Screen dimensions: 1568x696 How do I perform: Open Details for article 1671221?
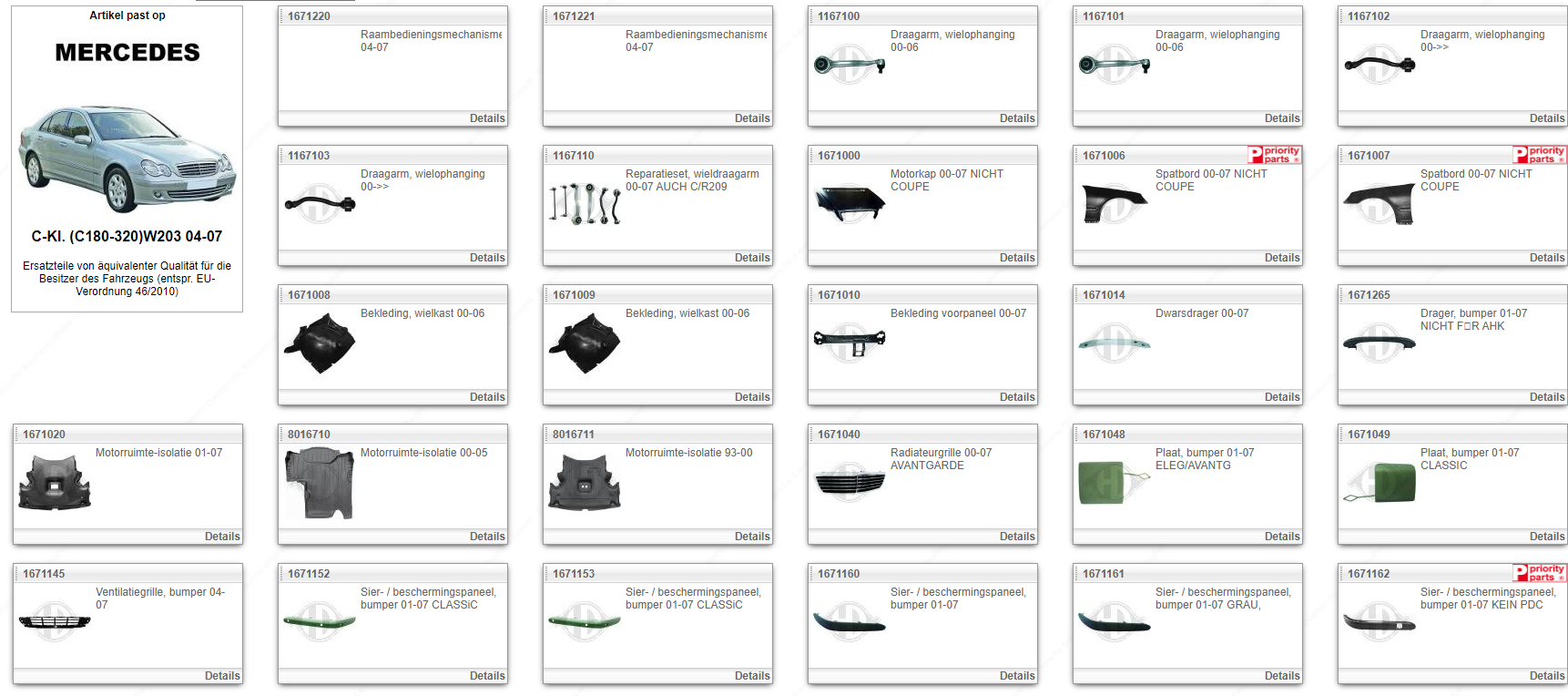tap(752, 118)
